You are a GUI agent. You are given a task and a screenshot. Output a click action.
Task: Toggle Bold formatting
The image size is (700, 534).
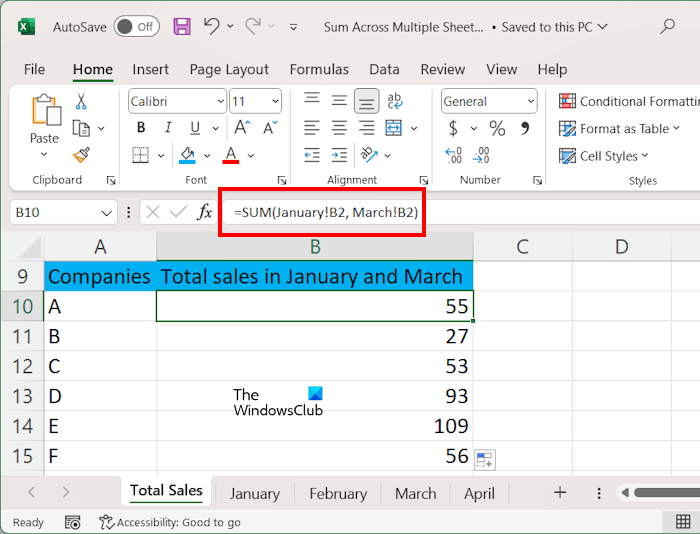click(x=141, y=128)
